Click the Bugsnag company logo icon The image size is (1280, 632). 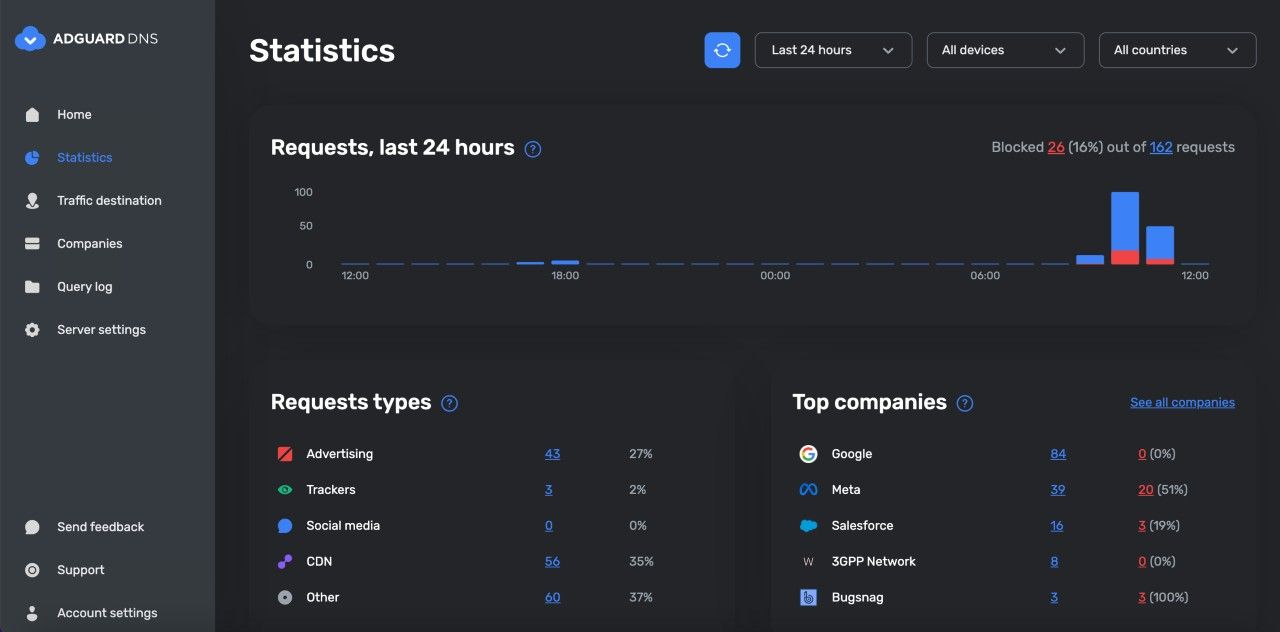(808, 598)
